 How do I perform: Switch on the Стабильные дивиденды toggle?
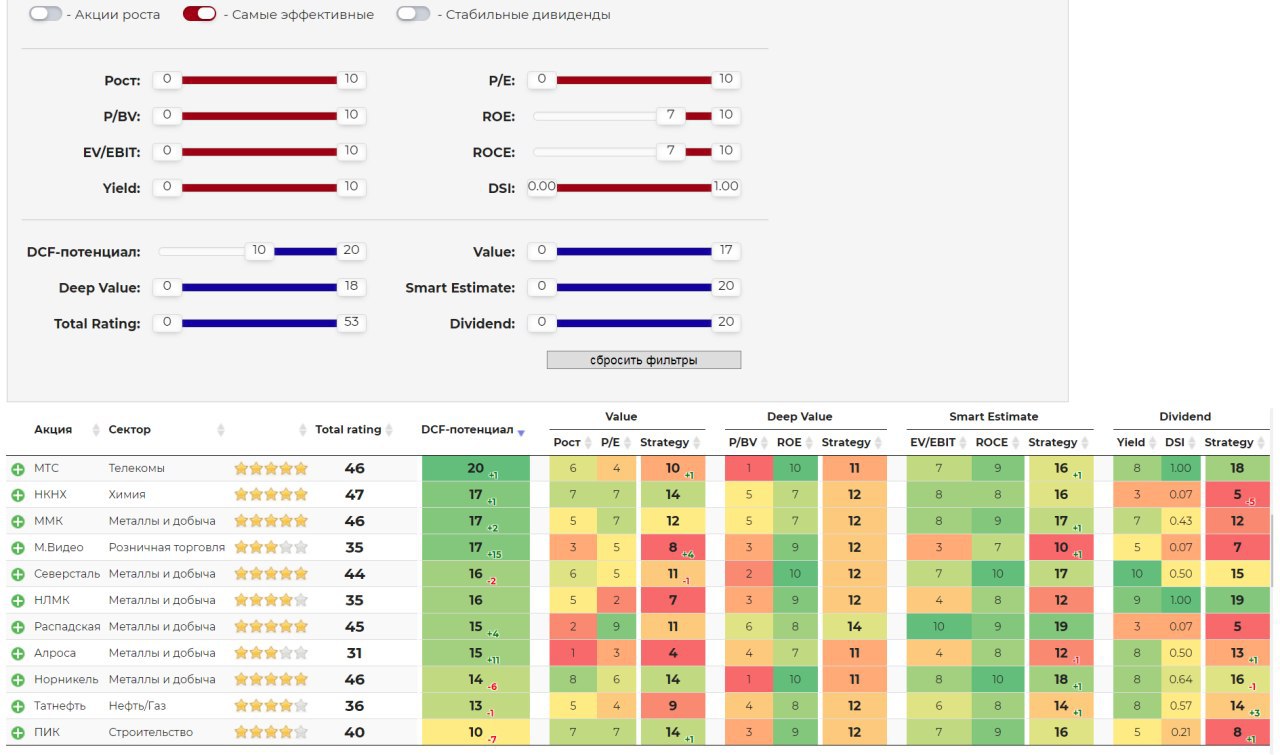(414, 15)
